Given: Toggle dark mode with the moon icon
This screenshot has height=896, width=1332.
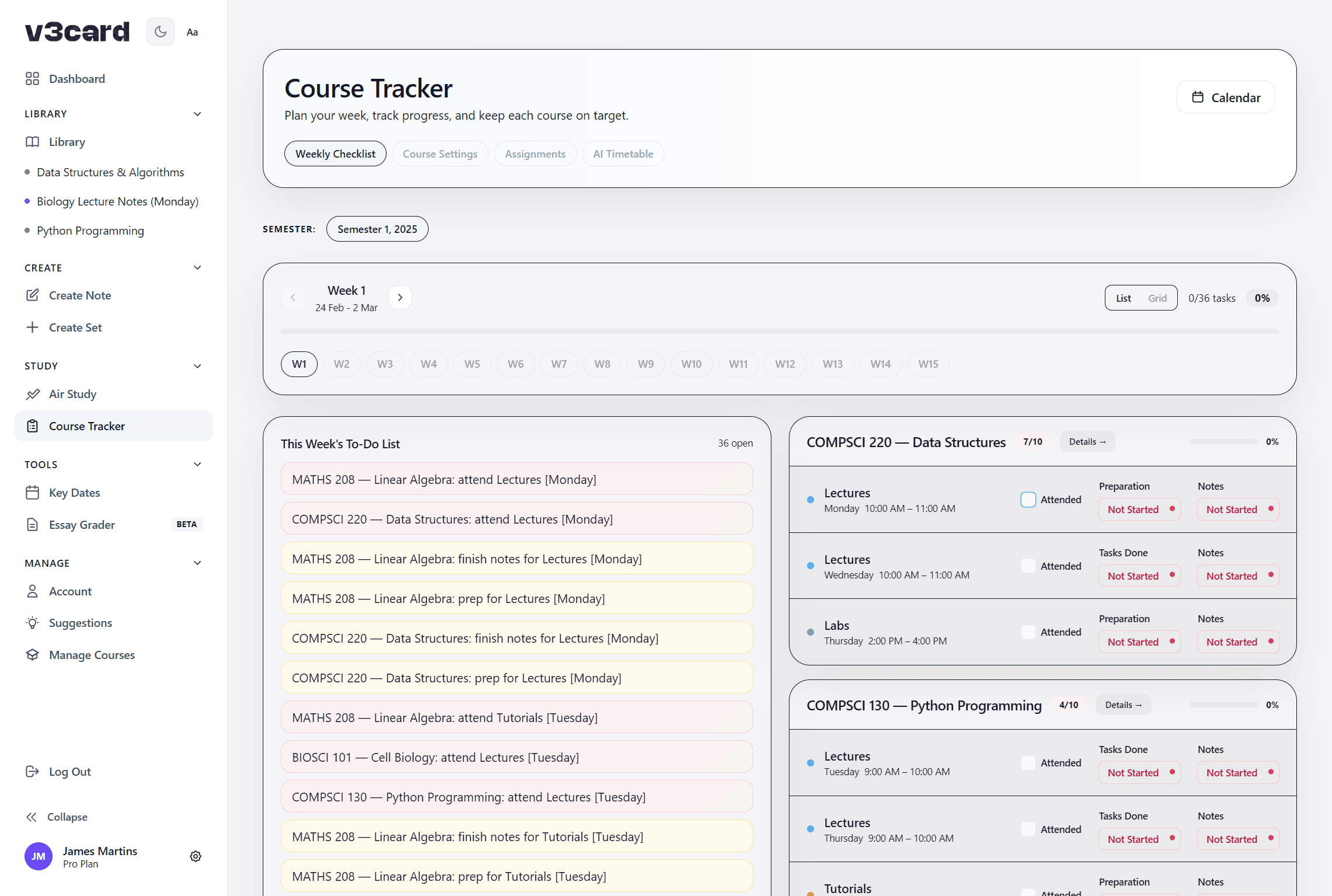Looking at the screenshot, I should pyautogui.click(x=160, y=32).
